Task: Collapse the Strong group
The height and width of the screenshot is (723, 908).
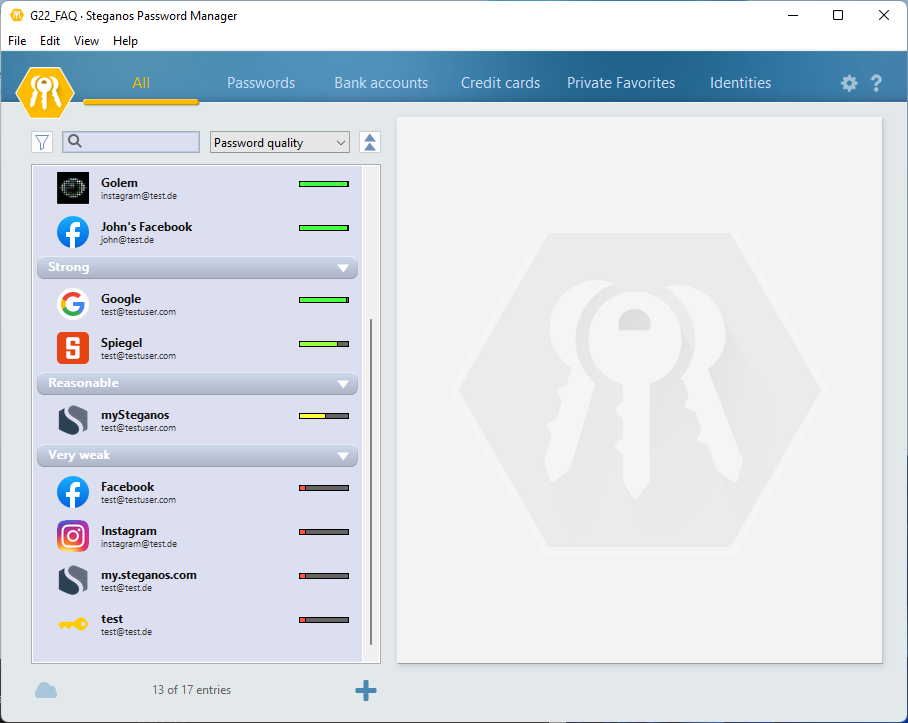Action: pos(343,268)
